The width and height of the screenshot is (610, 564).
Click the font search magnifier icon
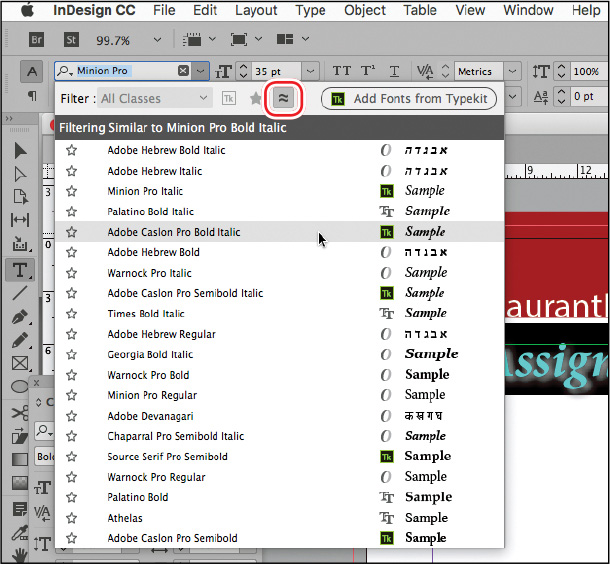coord(64,71)
